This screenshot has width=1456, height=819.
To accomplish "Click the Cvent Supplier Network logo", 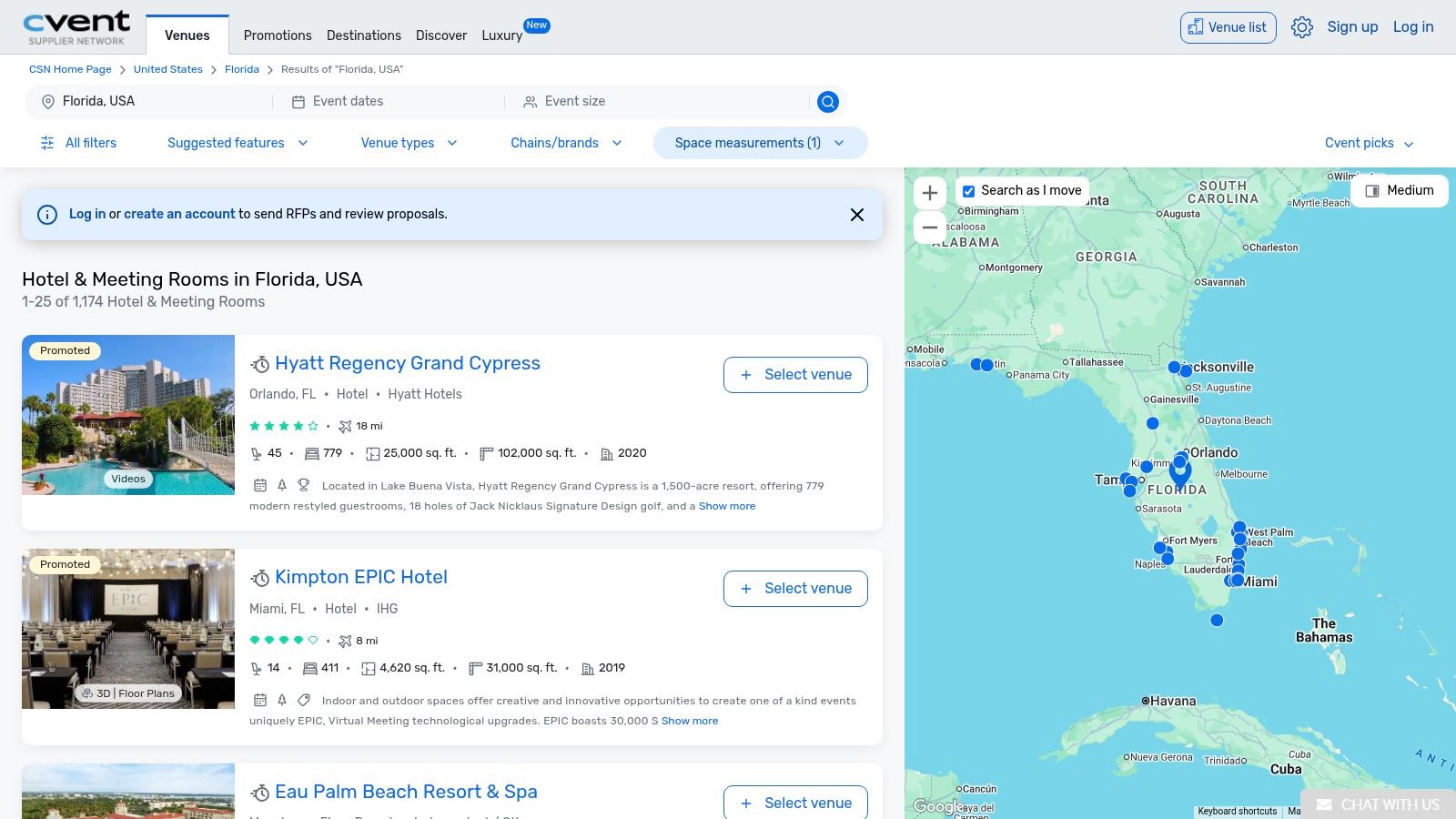I will point(76,27).
